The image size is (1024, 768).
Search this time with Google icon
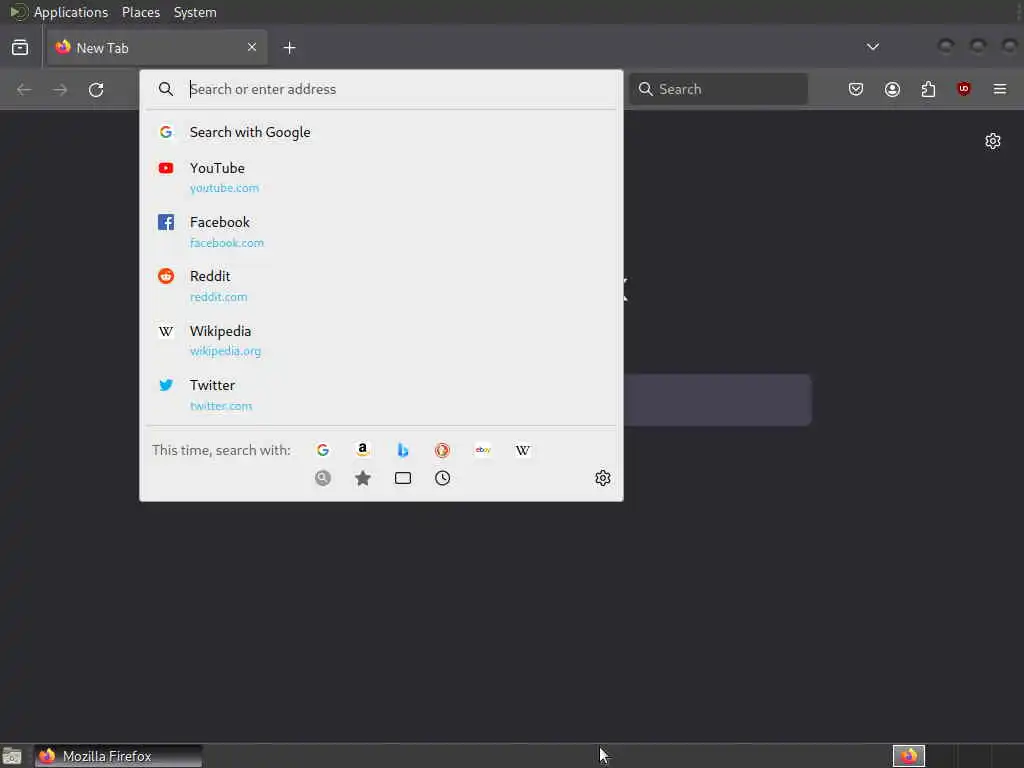[x=323, y=450]
